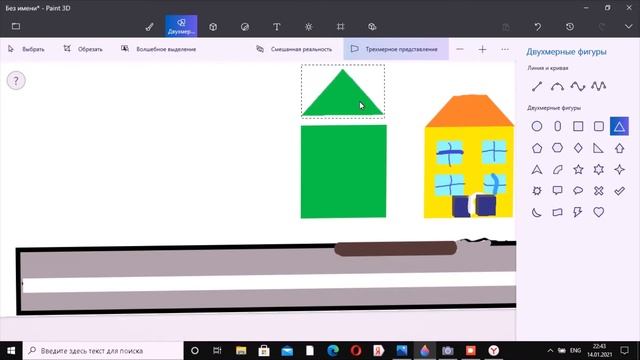Select the rounded square shape
Image resolution: width=640 pixels, height=360 pixels.
tap(599, 127)
